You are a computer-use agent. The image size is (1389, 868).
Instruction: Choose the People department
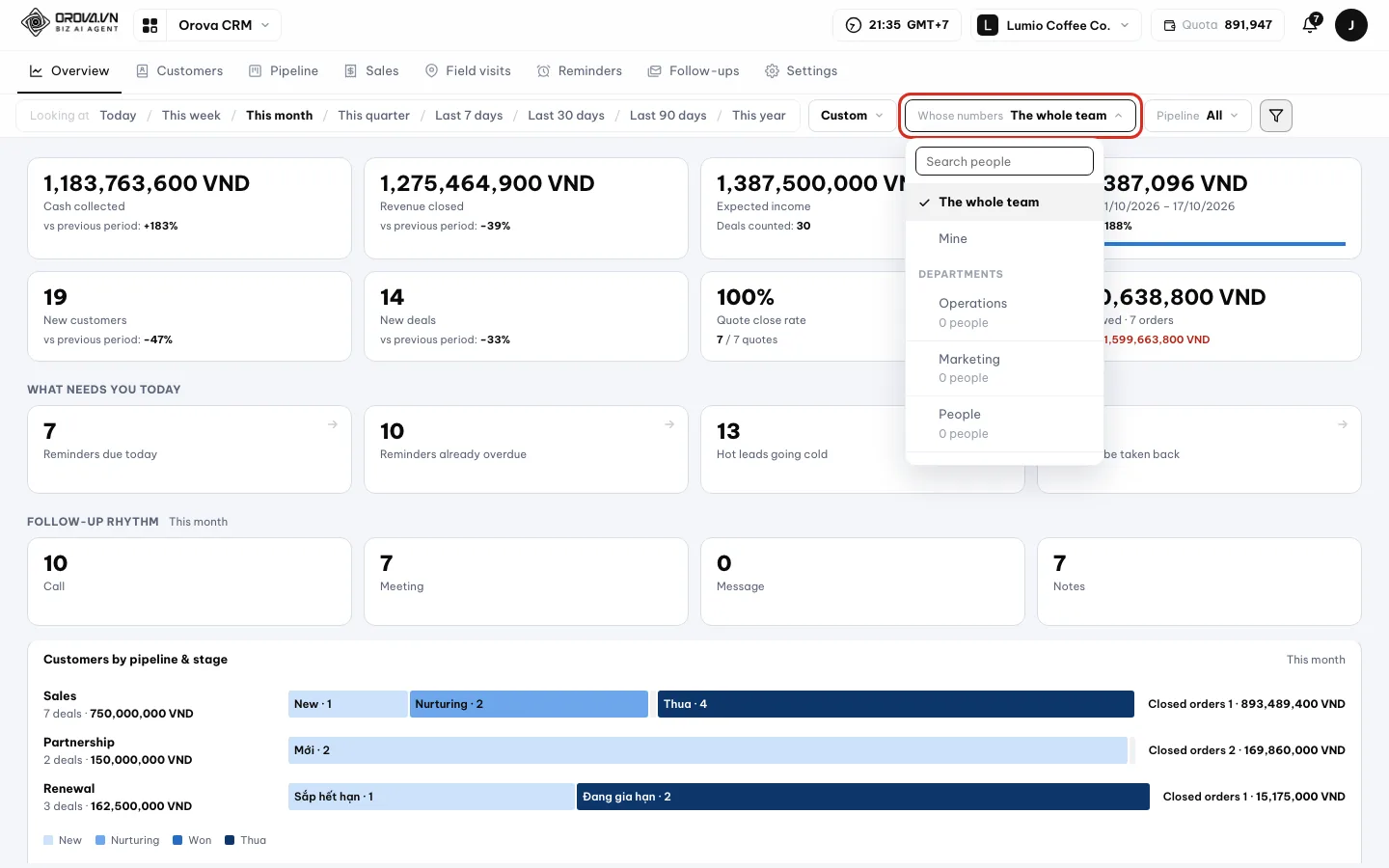1004,423
